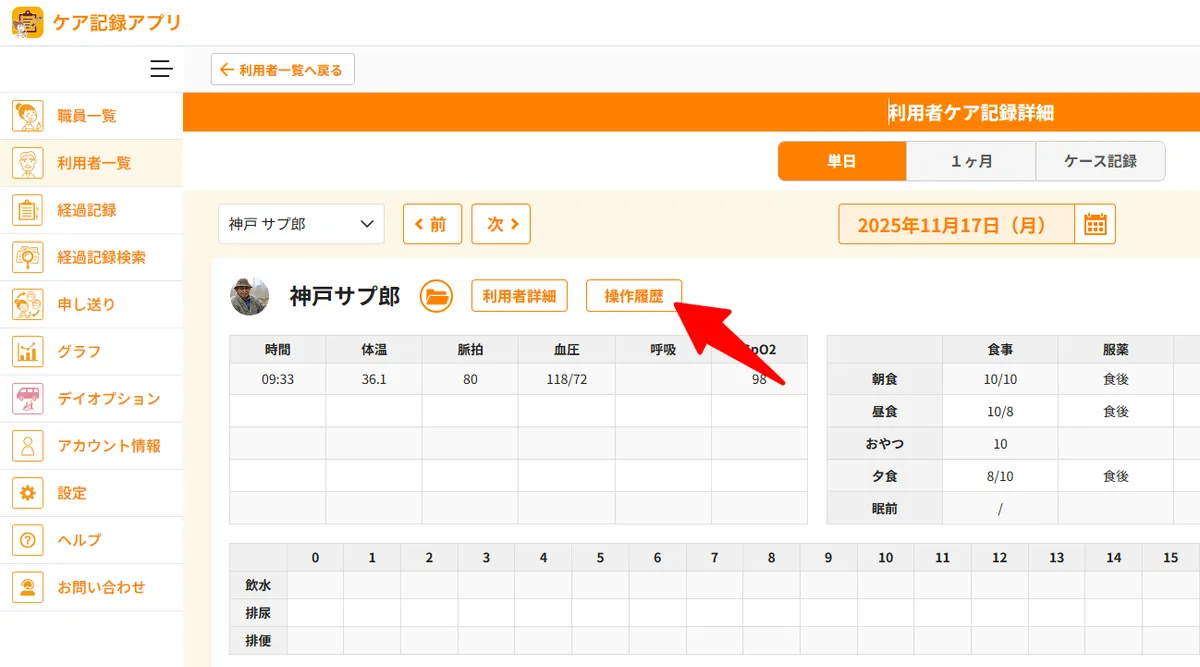Switch to the ケース記録 tab
Screen dimensions: 1200x667
pyautogui.click(x=1100, y=161)
